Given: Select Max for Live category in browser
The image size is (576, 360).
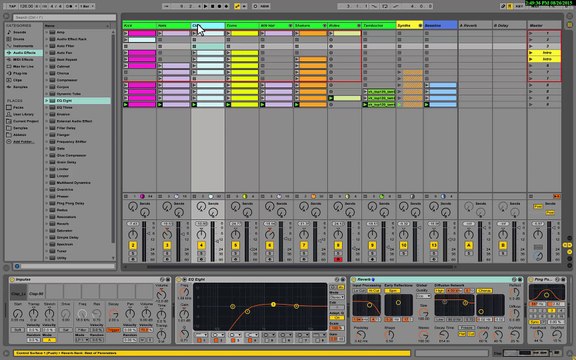Looking at the screenshot, I should (x=23, y=66).
